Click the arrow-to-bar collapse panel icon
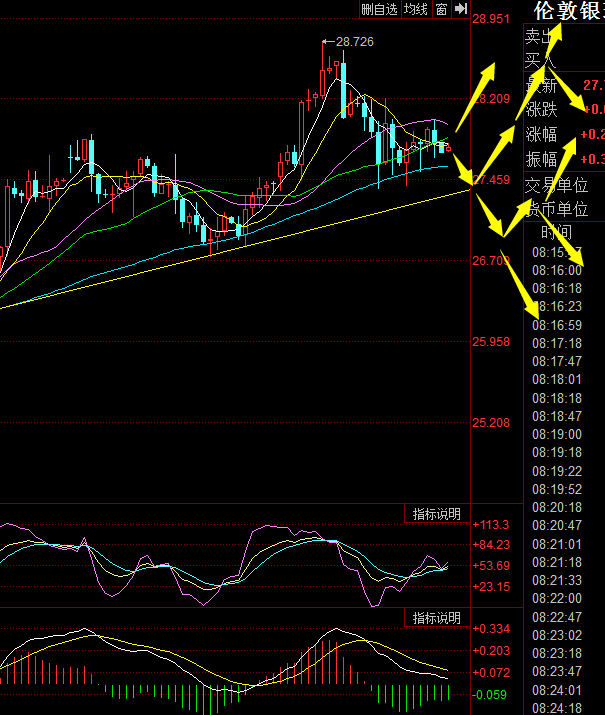The width and height of the screenshot is (605, 715). tap(461, 9)
